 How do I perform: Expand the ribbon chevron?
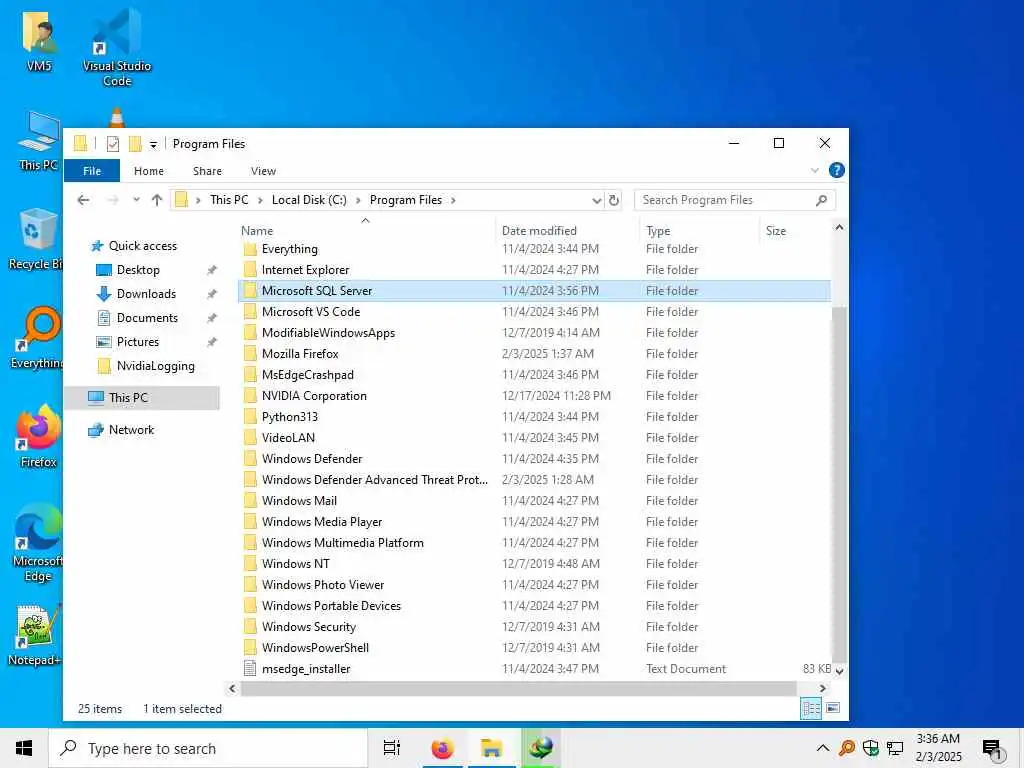pyautogui.click(x=814, y=170)
